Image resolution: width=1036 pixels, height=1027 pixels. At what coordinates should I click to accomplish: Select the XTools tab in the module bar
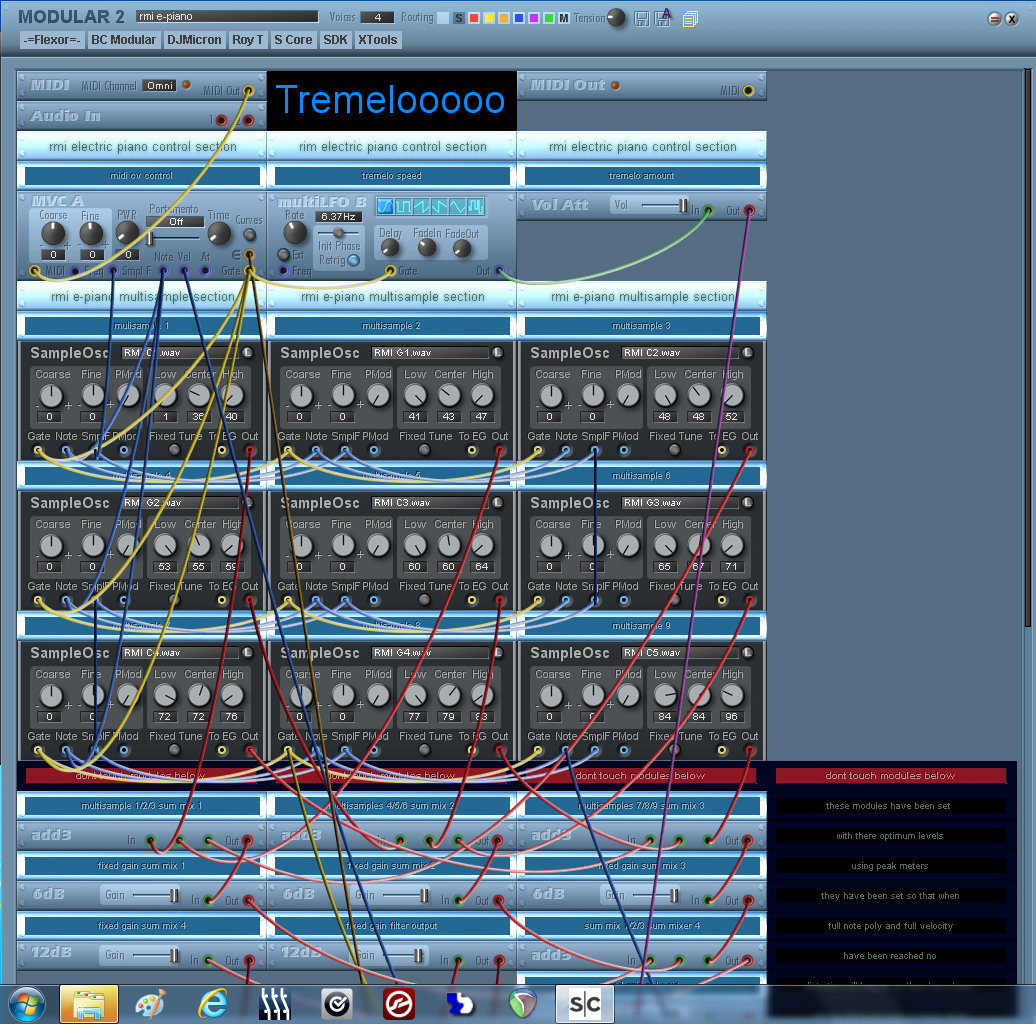pyautogui.click(x=378, y=40)
